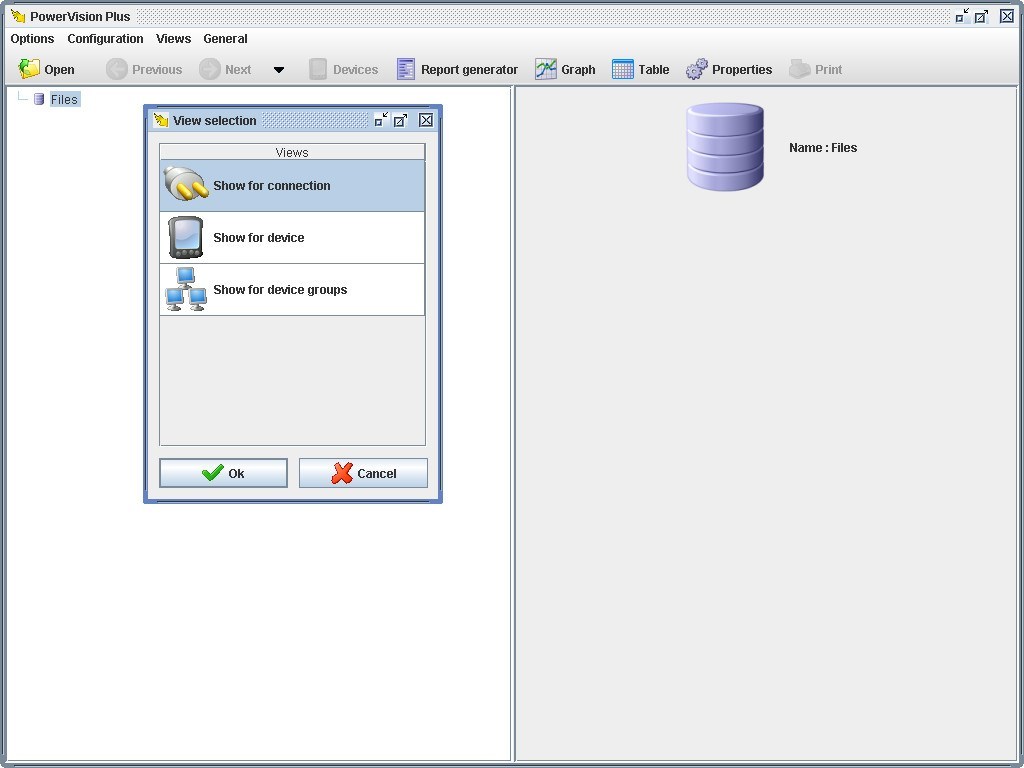Click the Files database tree icon
Viewport: 1024px width, 768px height.
coord(39,99)
